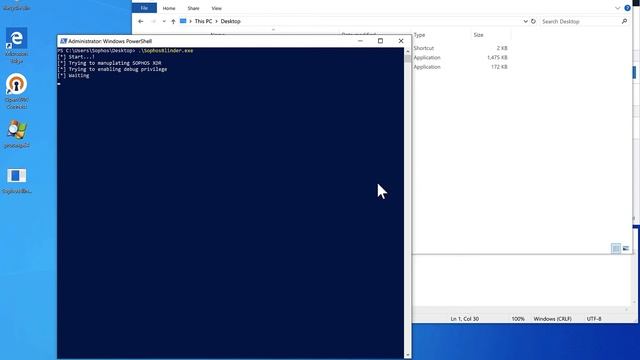640x360 pixels.
Task: Select the 172 KB Application row
Action: 460,67
